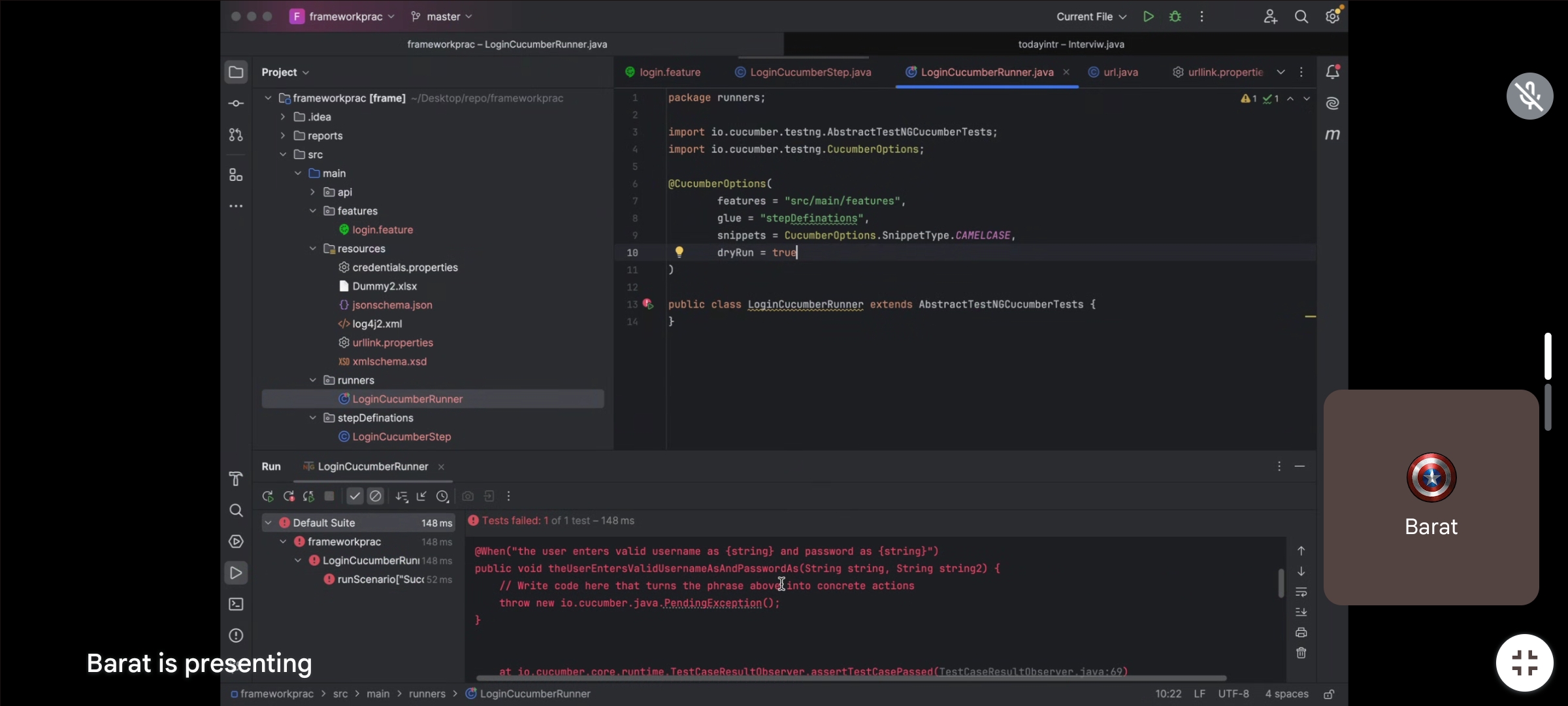The height and width of the screenshot is (706, 1568).
Task: Stop the running test process
Action: click(x=329, y=496)
